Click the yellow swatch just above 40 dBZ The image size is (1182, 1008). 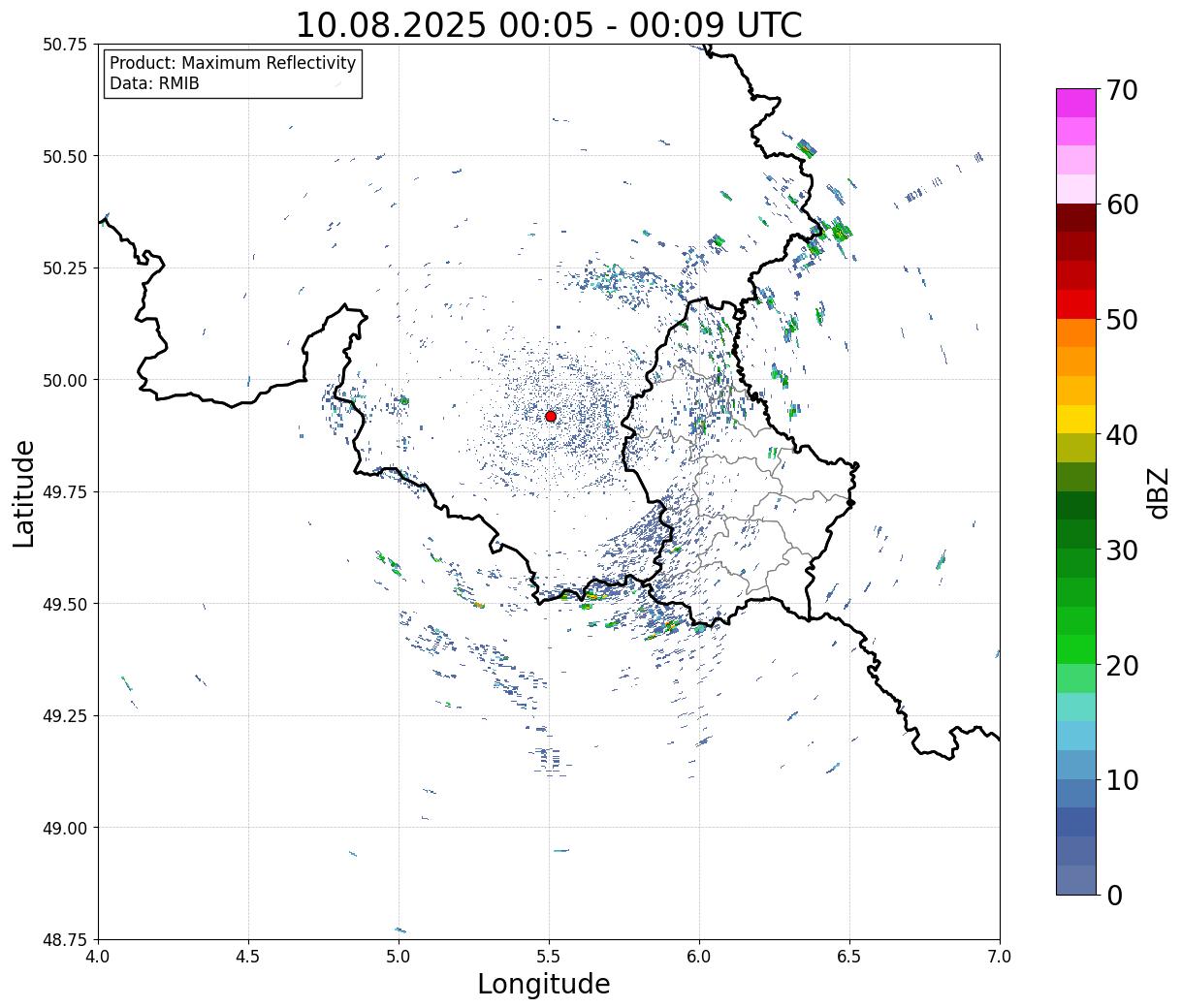tap(1076, 419)
